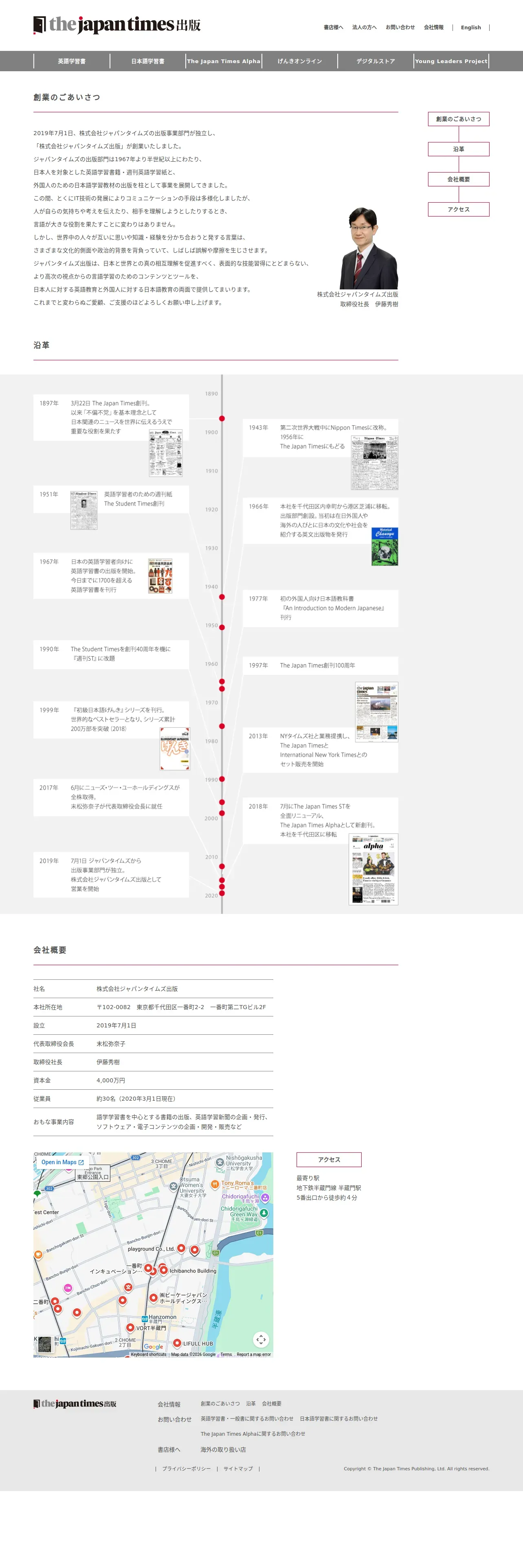This screenshot has height=1568, width=523.
Task: Click the alpha newspaper front page image
Action: (x=373, y=869)
